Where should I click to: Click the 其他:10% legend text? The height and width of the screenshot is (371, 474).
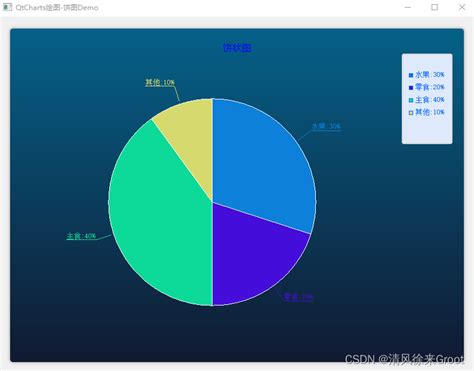click(430, 112)
